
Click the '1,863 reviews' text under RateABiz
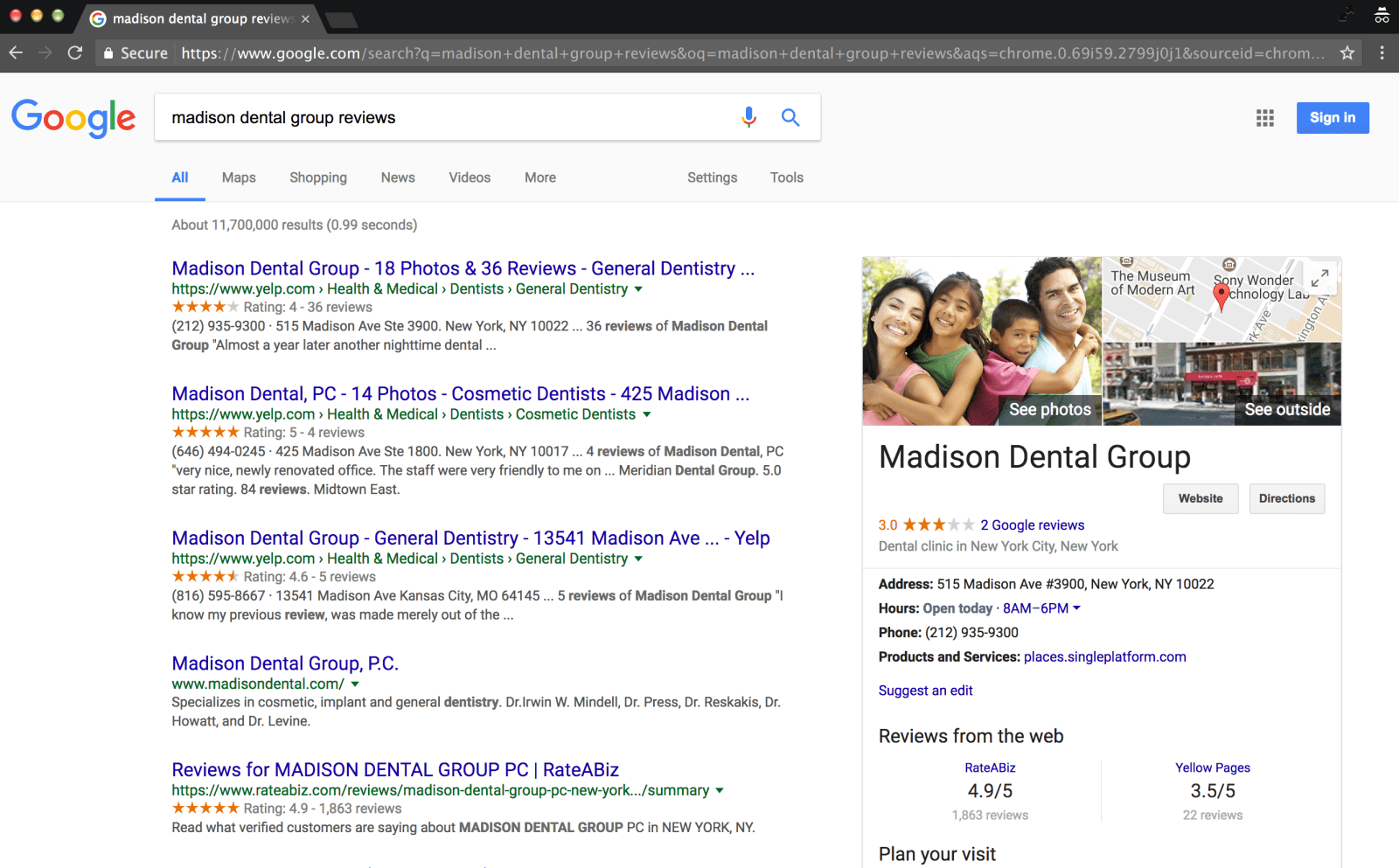coord(990,815)
